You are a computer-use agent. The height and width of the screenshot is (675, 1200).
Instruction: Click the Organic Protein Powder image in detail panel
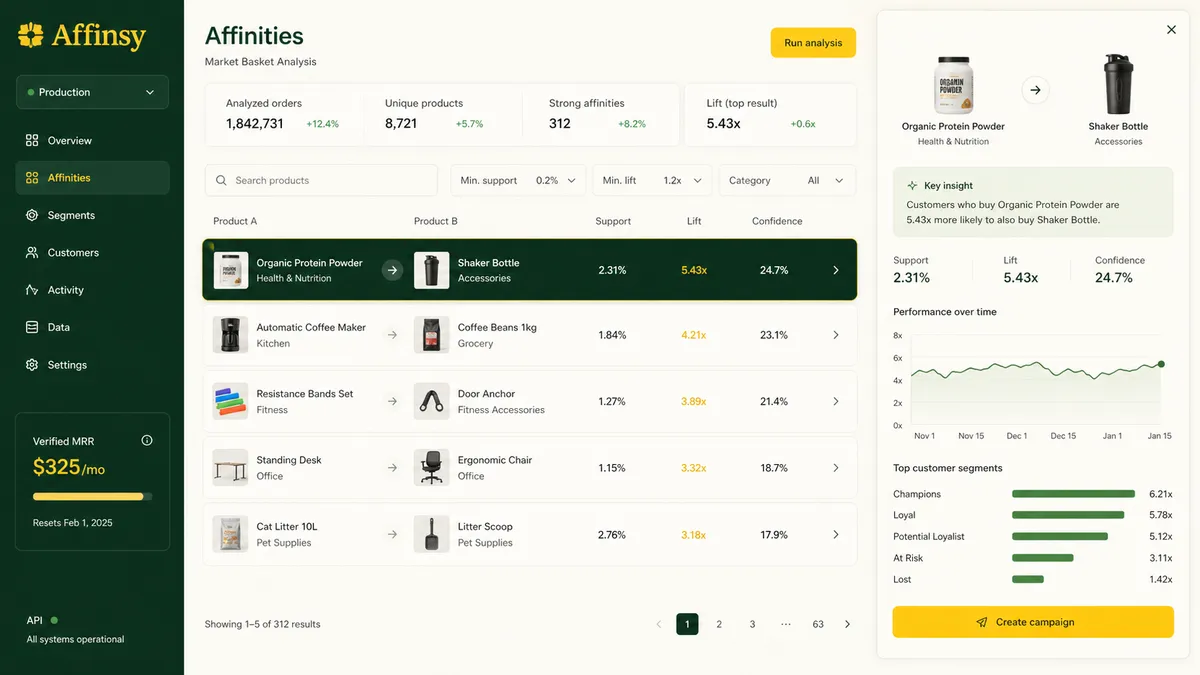click(x=953, y=85)
